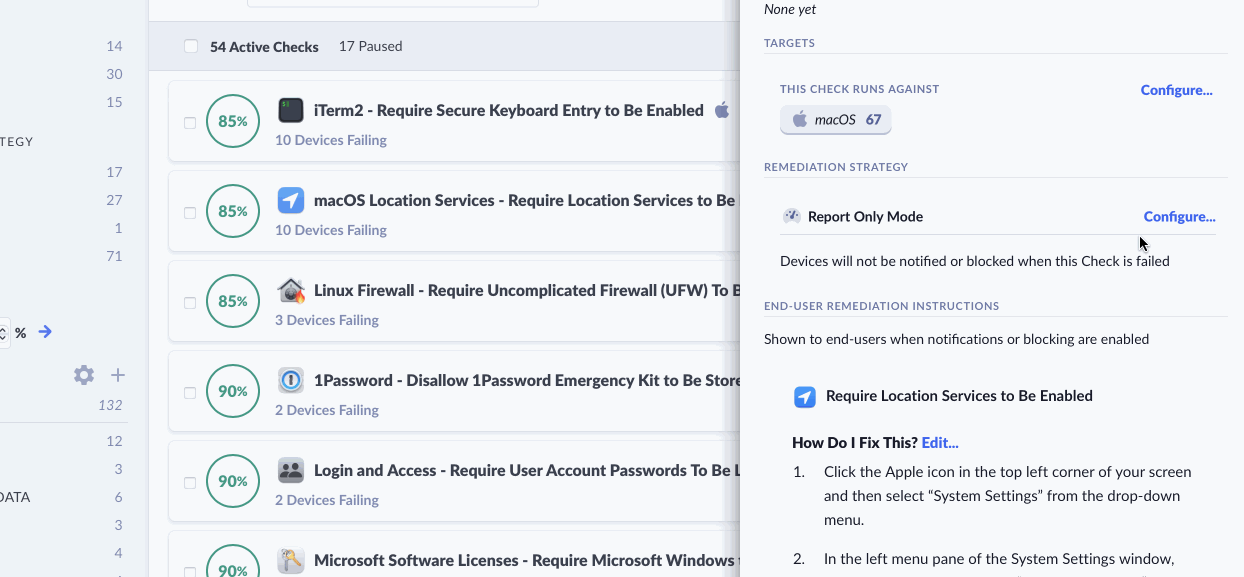Click the 1Password app icon

click(x=290, y=381)
